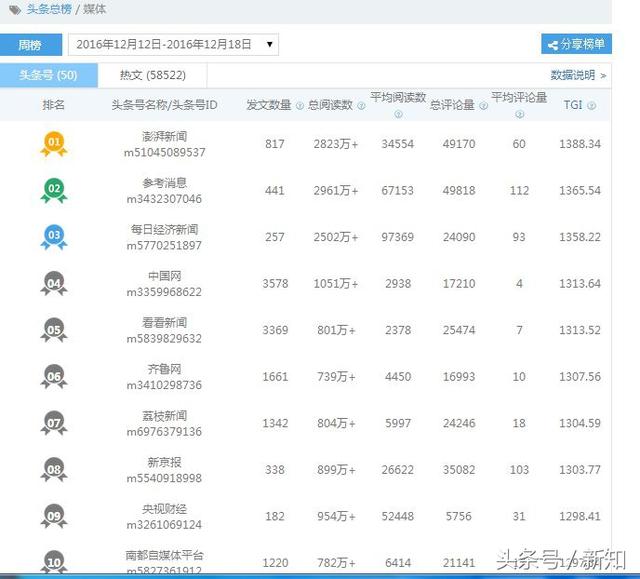Image resolution: width=640 pixels, height=579 pixels.
Task: Open the 央视财经 account name
Action: tap(164, 508)
